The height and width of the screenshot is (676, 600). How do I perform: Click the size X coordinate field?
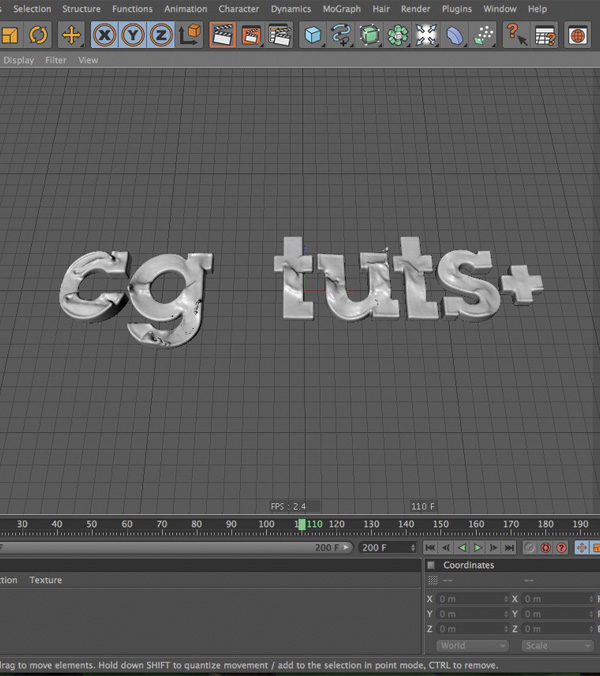[x=558, y=599]
